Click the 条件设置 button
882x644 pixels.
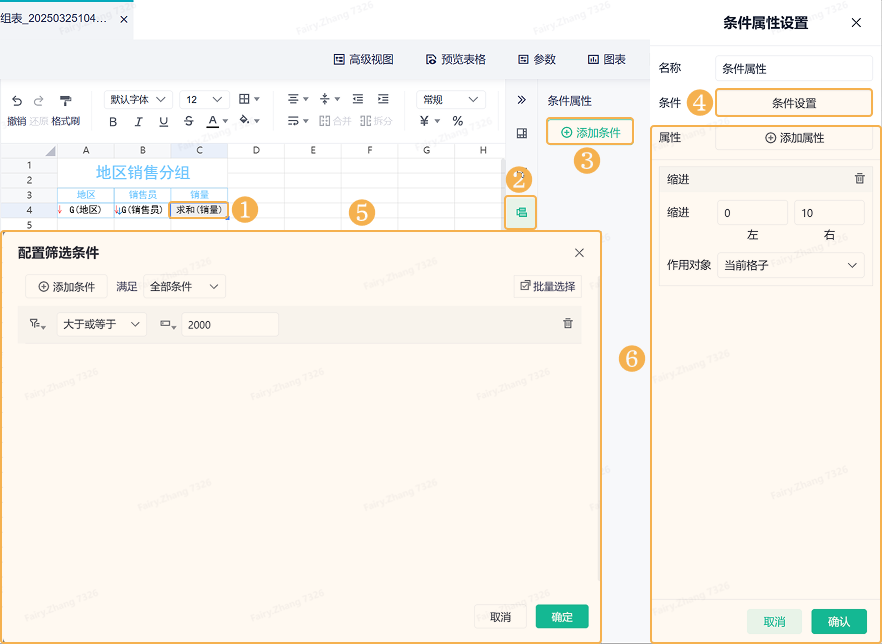coord(794,103)
